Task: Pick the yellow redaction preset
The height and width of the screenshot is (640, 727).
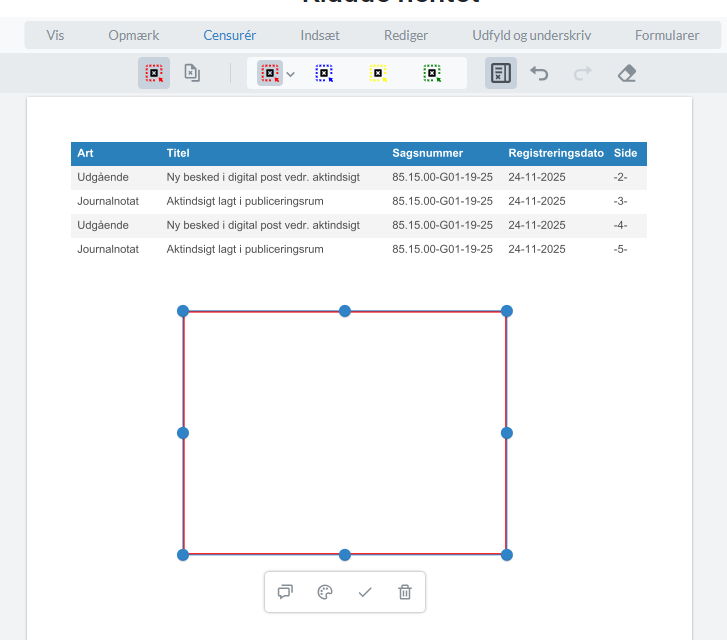Action: pyautogui.click(x=378, y=73)
